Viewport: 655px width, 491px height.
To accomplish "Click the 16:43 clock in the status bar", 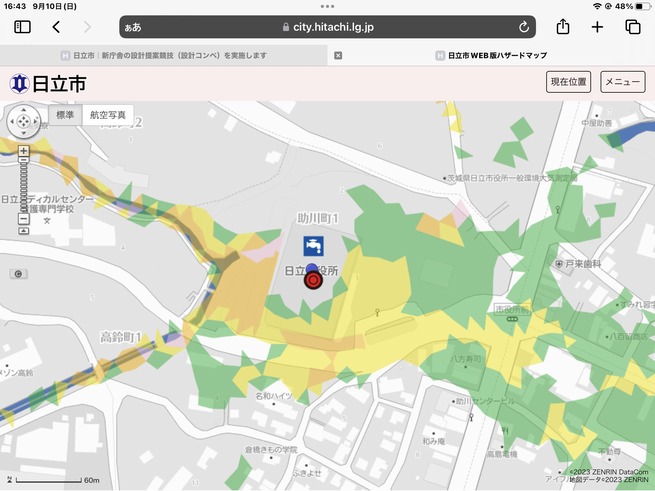I will [15, 6].
